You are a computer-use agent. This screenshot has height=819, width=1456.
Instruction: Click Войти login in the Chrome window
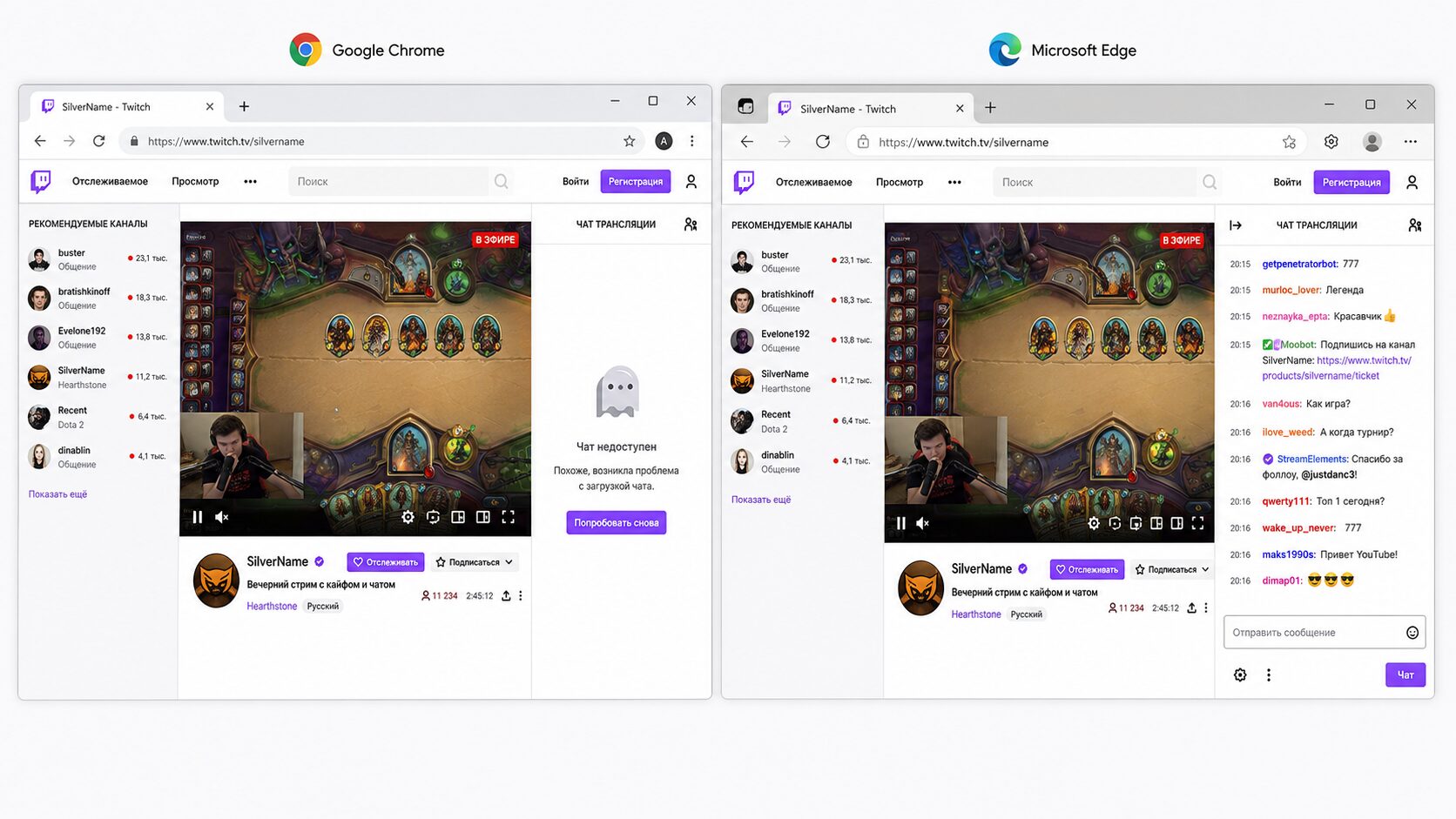coord(576,181)
